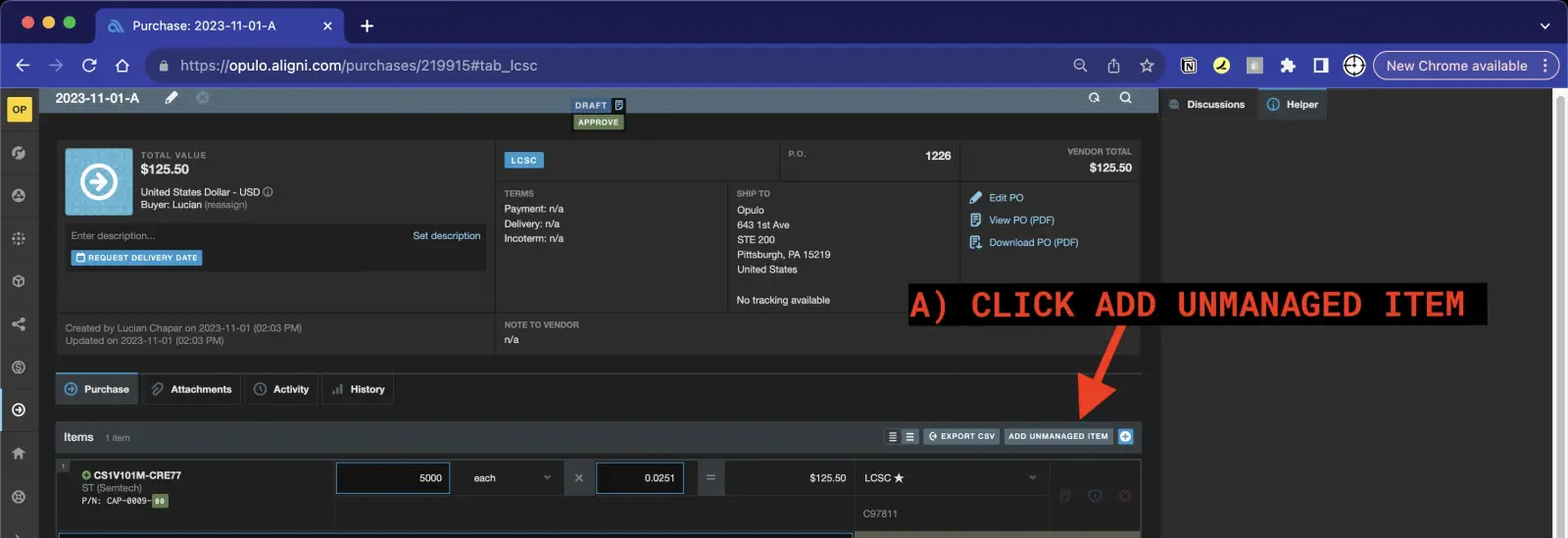Click the yellow OP logo badge
Viewport: 1568px width, 538px height.
click(x=20, y=109)
